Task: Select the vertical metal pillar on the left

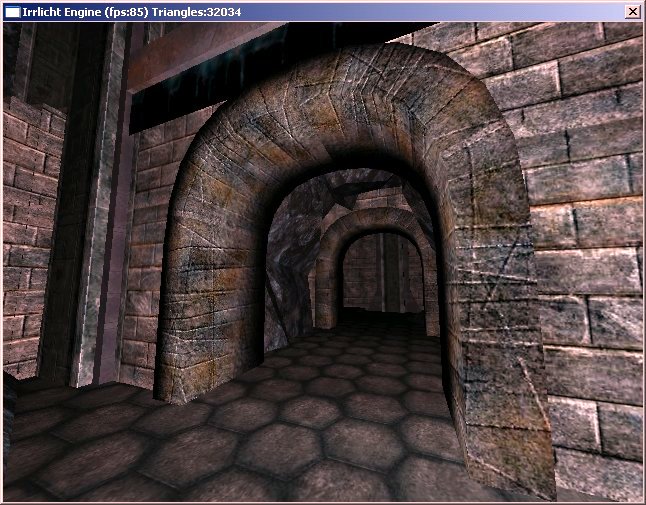Action: tap(102, 220)
